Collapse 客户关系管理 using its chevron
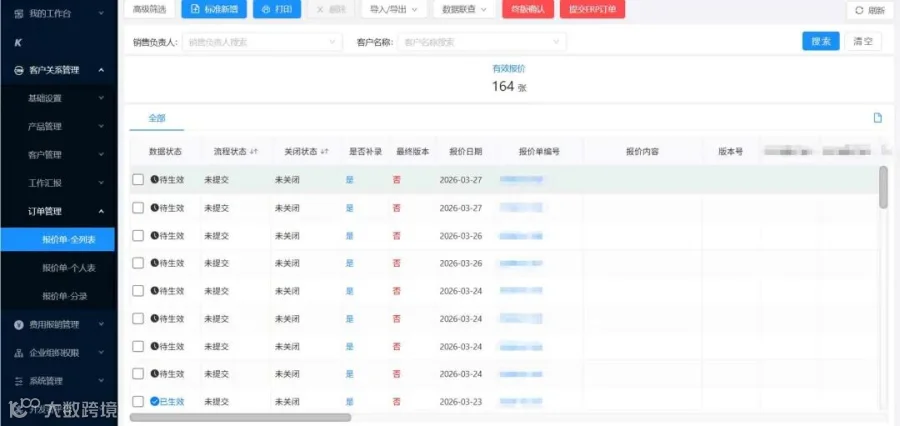Viewport: 900px width, 426px height. point(102,70)
